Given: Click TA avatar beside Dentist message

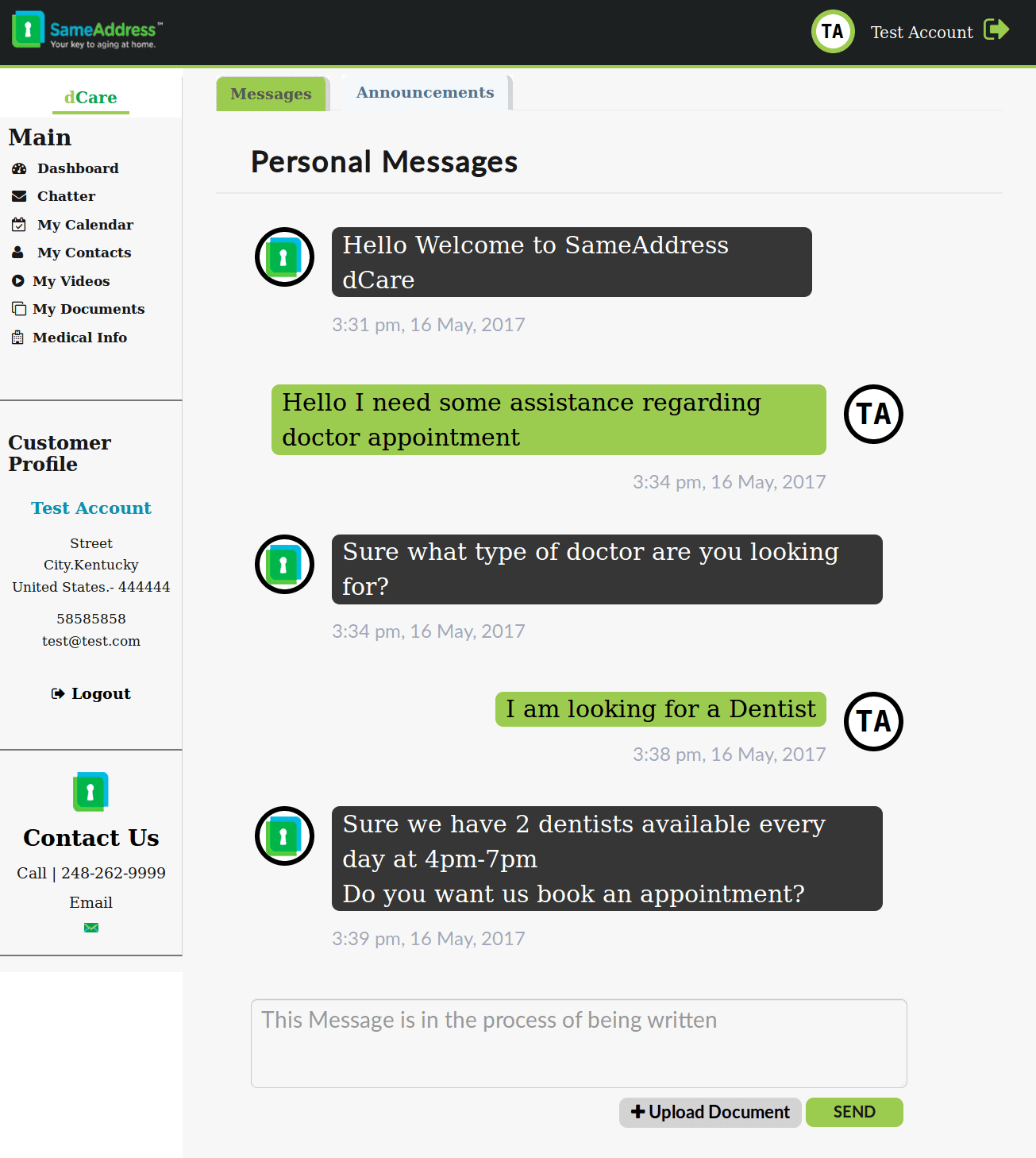Looking at the screenshot, I should (x=873, y=721).
